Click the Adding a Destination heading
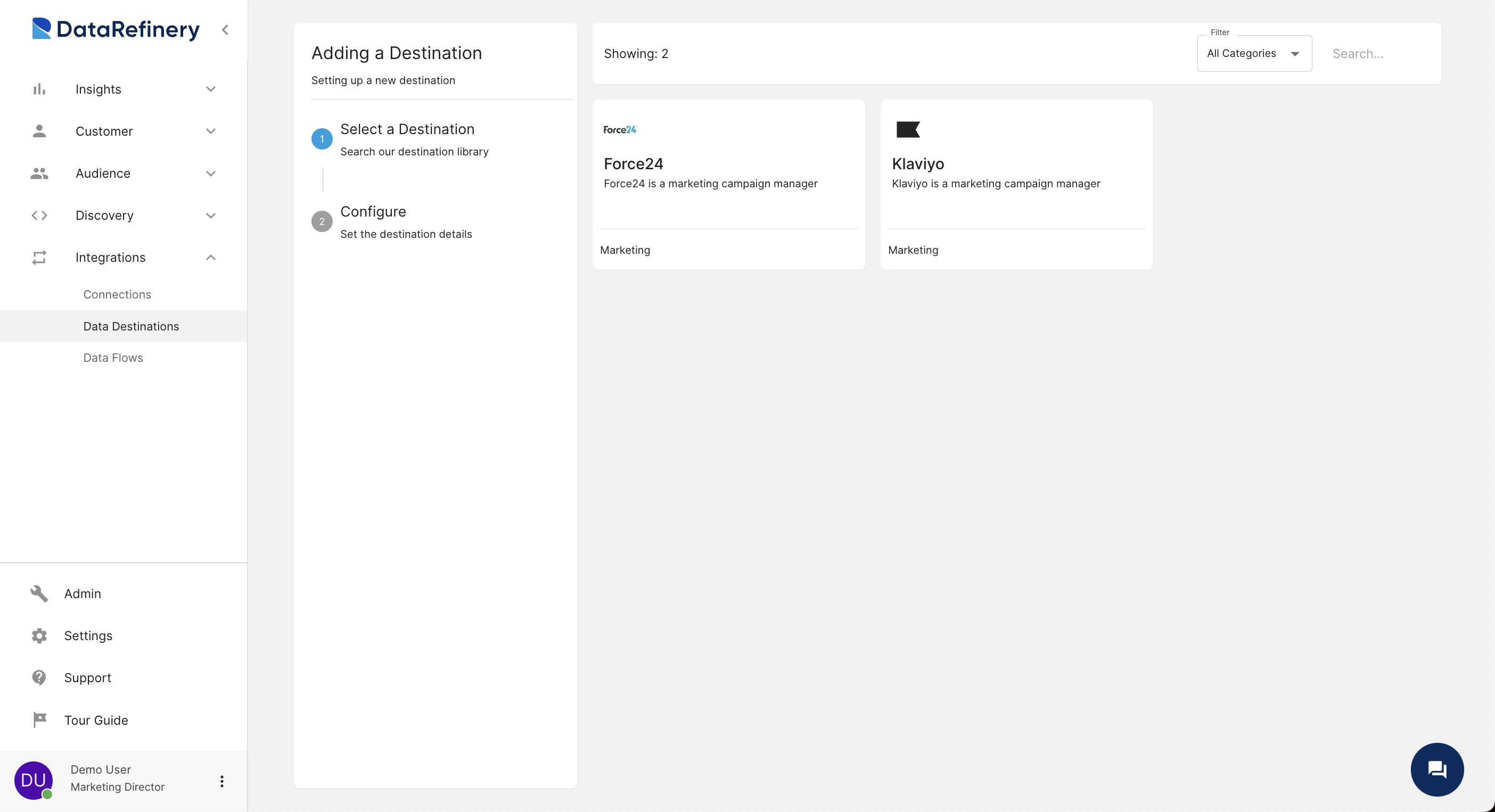The image size is (1495, 812). click(x=397, y=53)
